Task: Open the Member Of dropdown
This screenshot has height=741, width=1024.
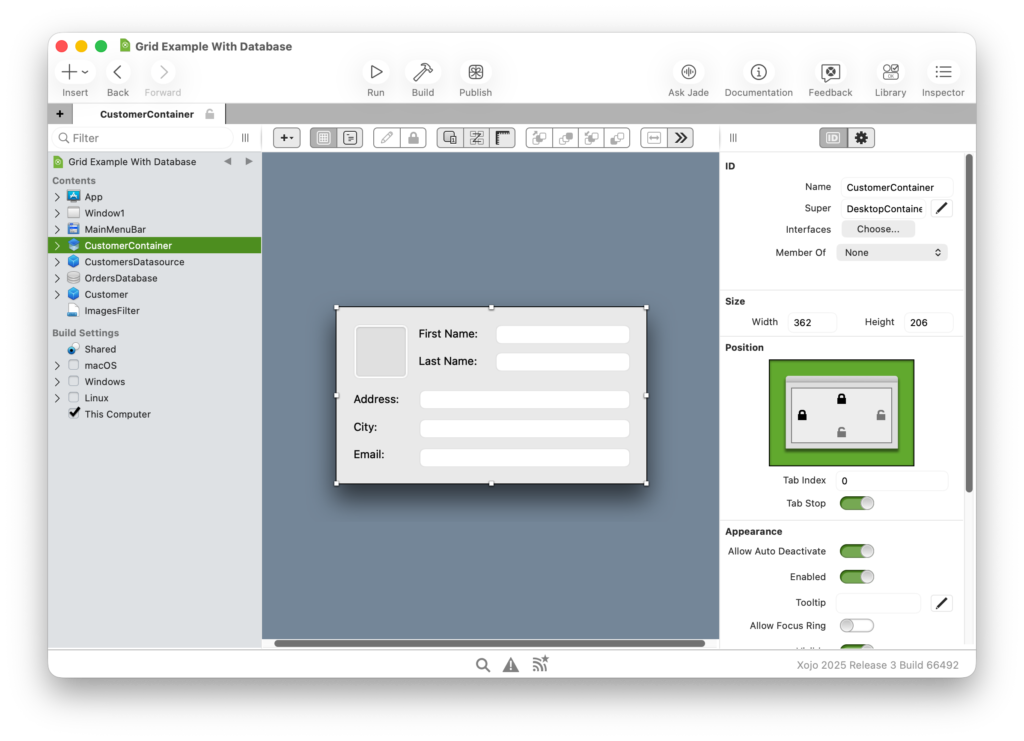Action: 891,253
